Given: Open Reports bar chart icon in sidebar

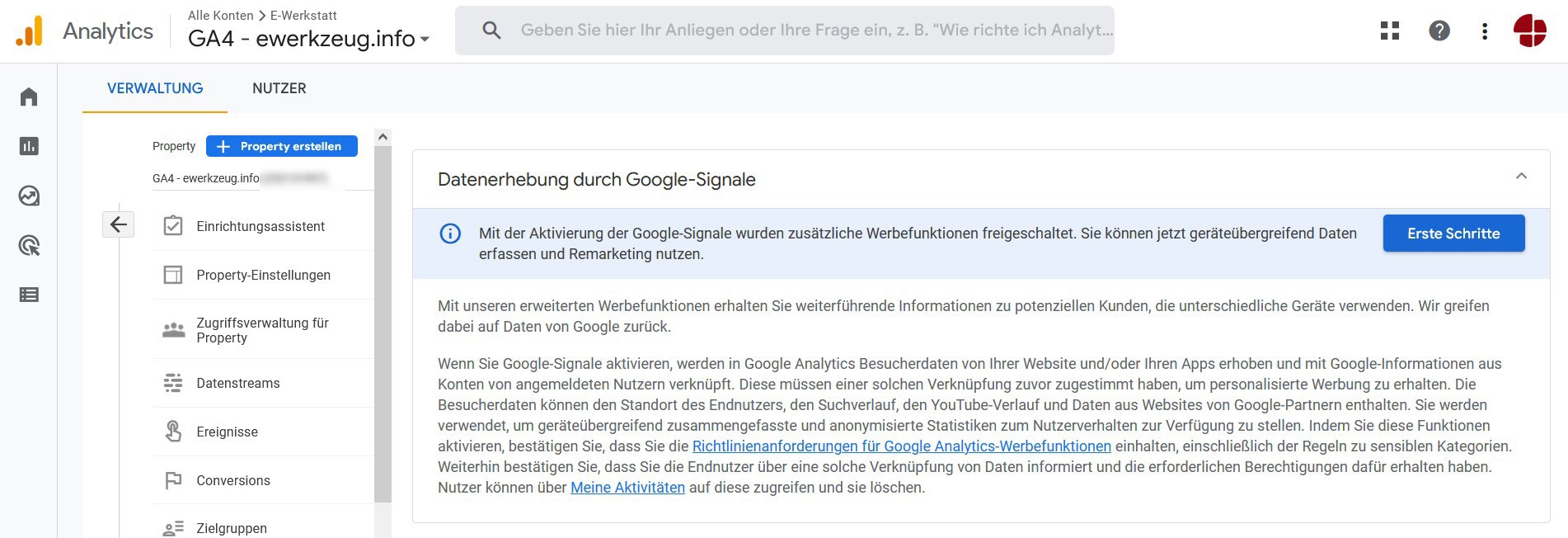Looking at the screenshot, I should (29, 146).
